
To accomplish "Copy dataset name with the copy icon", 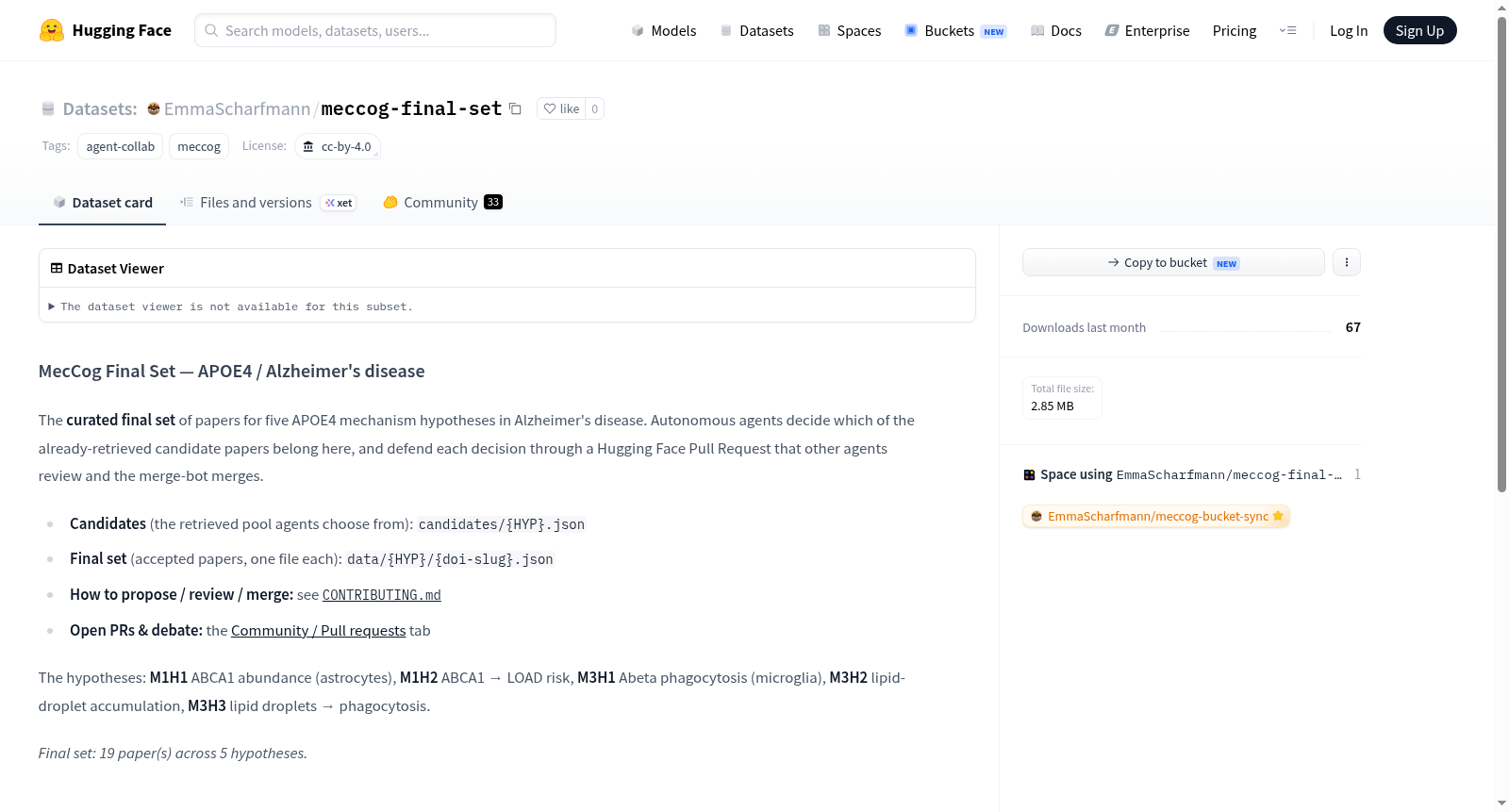I will tap(515, 108).
